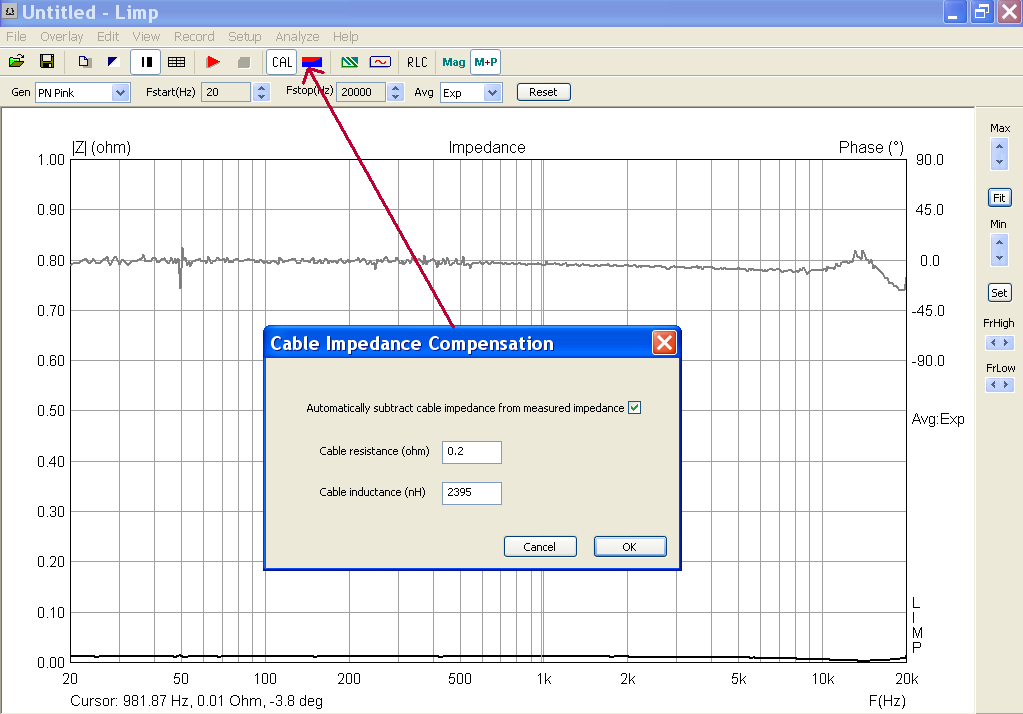Click the Reset button
Viewport: 1023px width, 714px height.
[543, 92]
